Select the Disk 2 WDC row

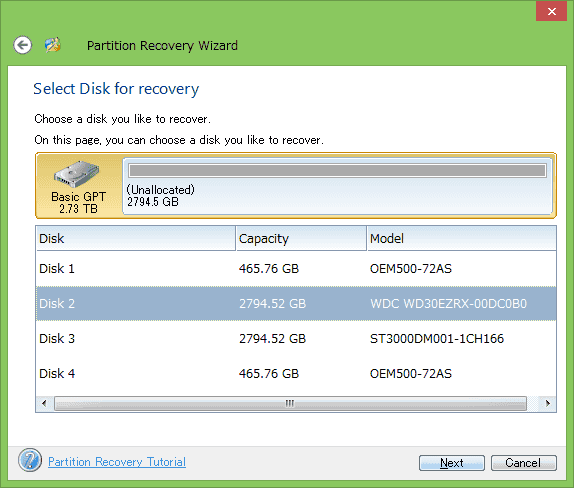click(296, 303)
